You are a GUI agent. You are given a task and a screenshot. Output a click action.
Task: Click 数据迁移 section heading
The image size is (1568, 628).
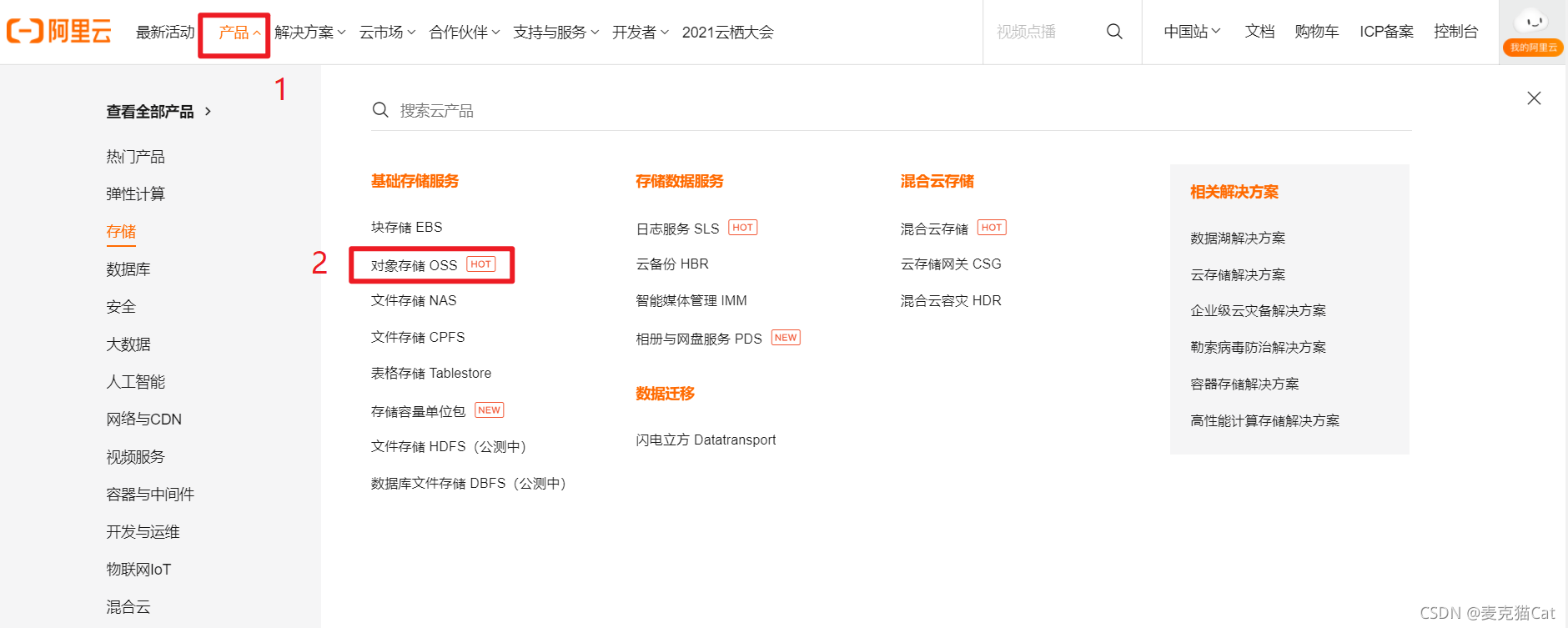(665, 394)
